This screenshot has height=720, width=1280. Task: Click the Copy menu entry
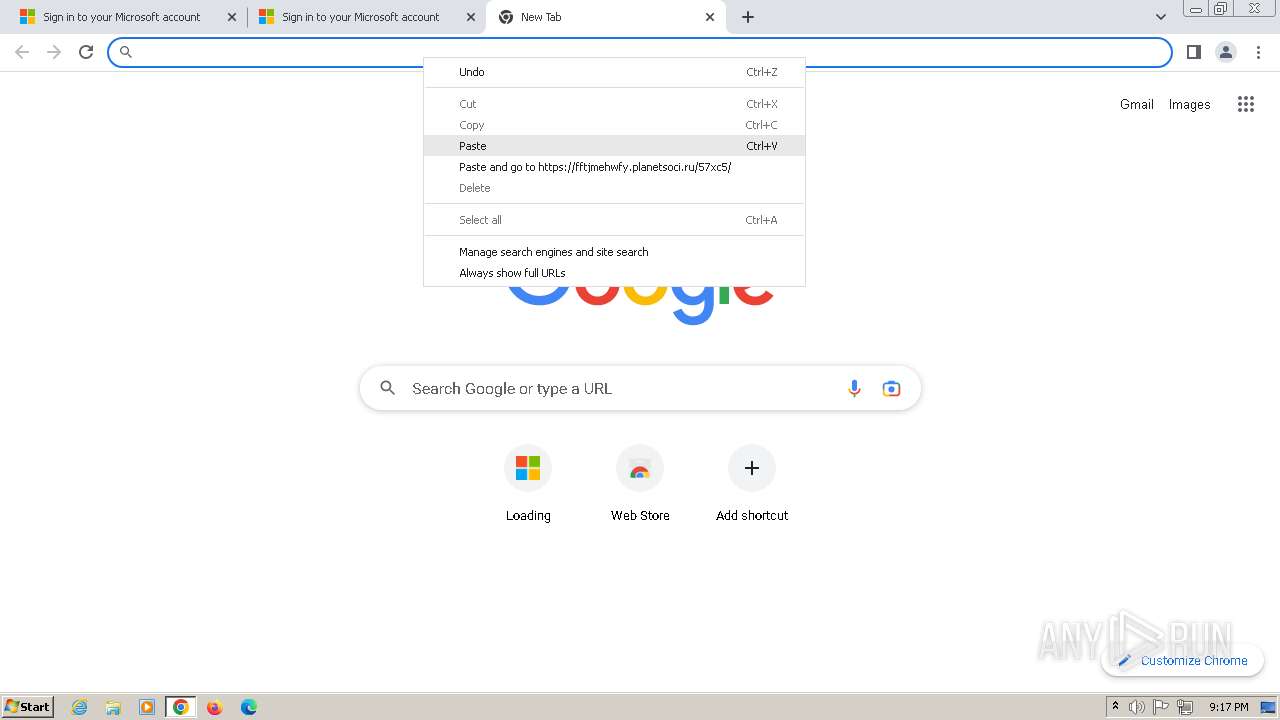pyautogui.click(x=614, y=125)
